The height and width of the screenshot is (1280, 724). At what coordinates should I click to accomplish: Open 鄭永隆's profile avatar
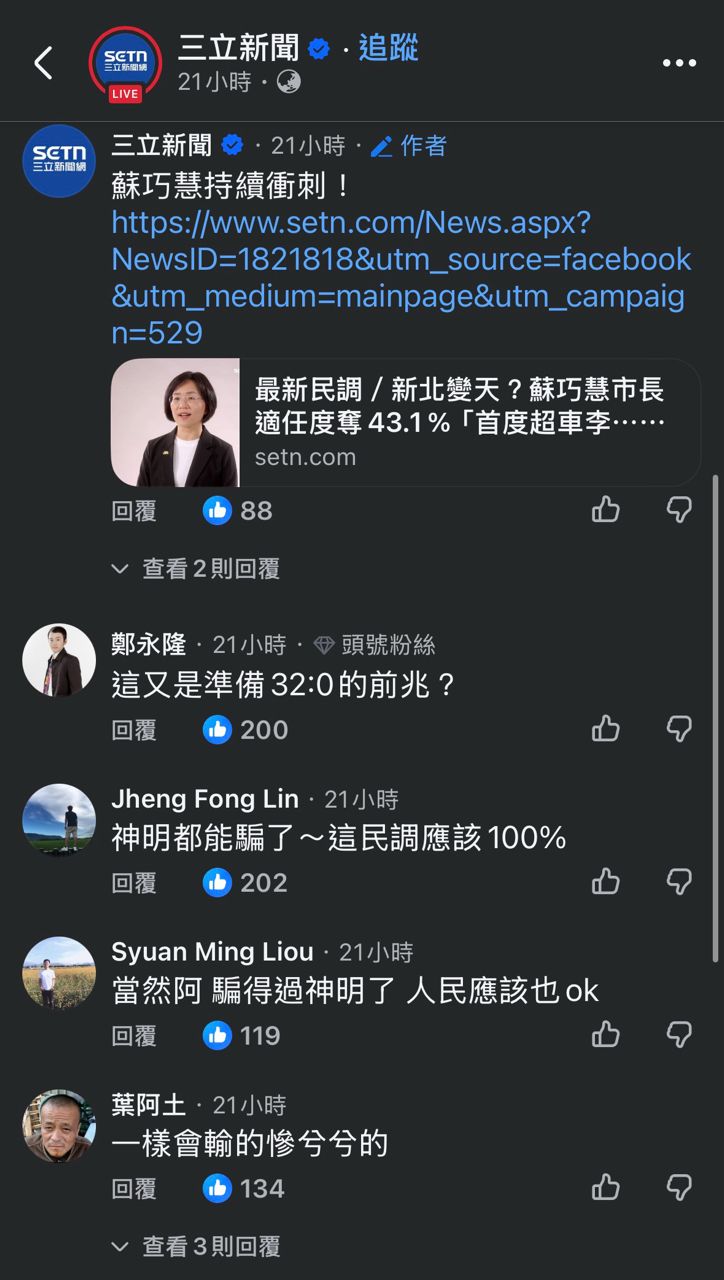pyautogui.click(x=59, y=660)
